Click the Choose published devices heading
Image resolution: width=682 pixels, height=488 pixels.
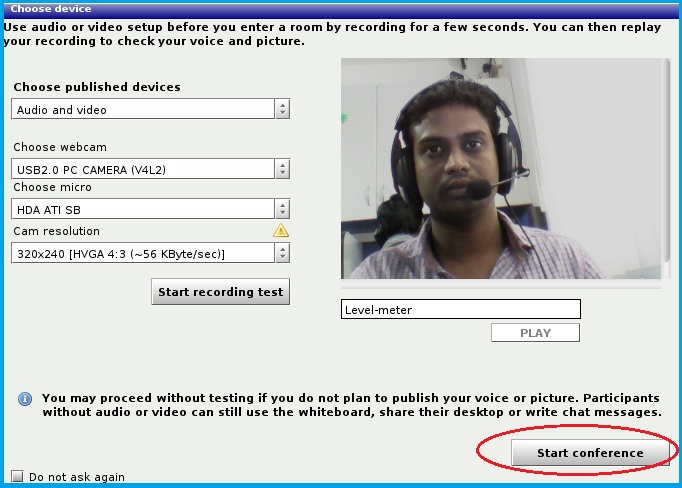(x=97, y=87)
